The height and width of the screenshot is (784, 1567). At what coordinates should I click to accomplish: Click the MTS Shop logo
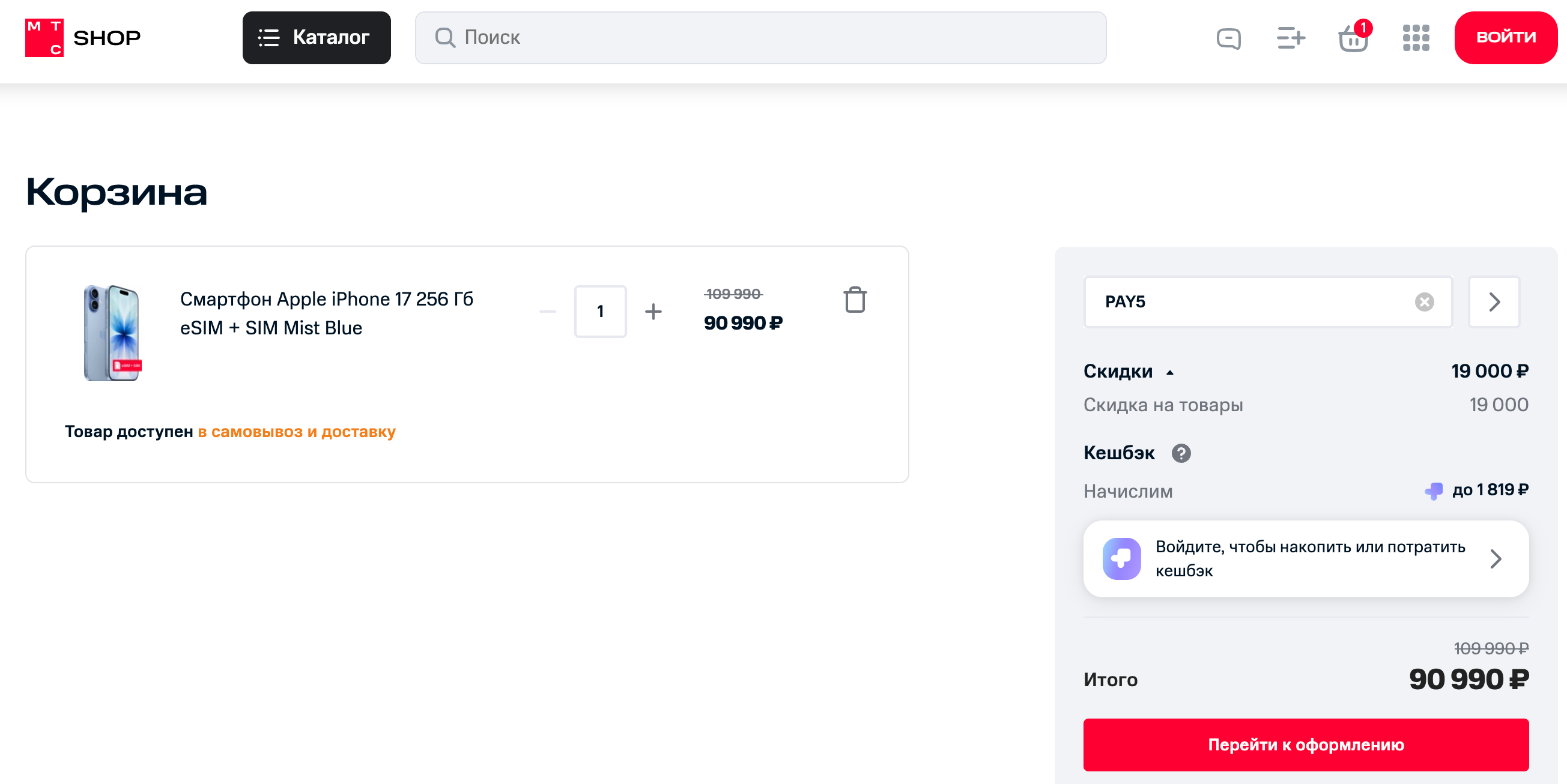83,38
